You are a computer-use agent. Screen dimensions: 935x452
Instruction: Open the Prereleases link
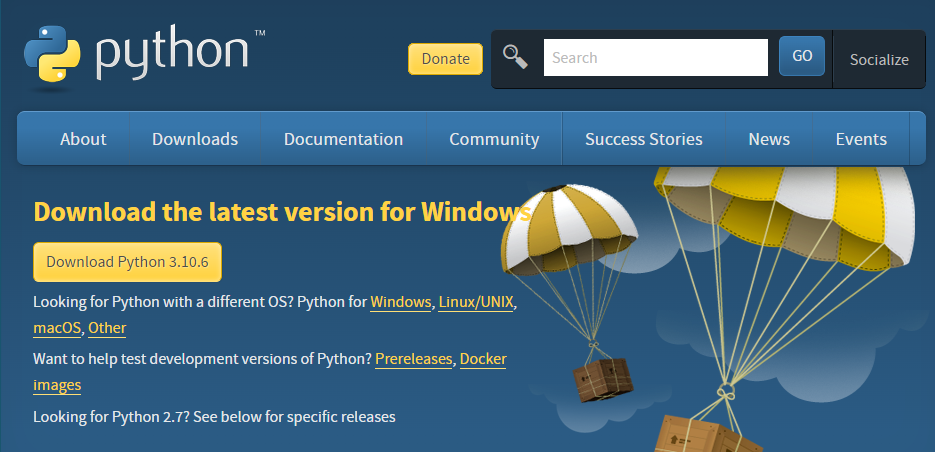pyautogui.click(x=414, y=359)
